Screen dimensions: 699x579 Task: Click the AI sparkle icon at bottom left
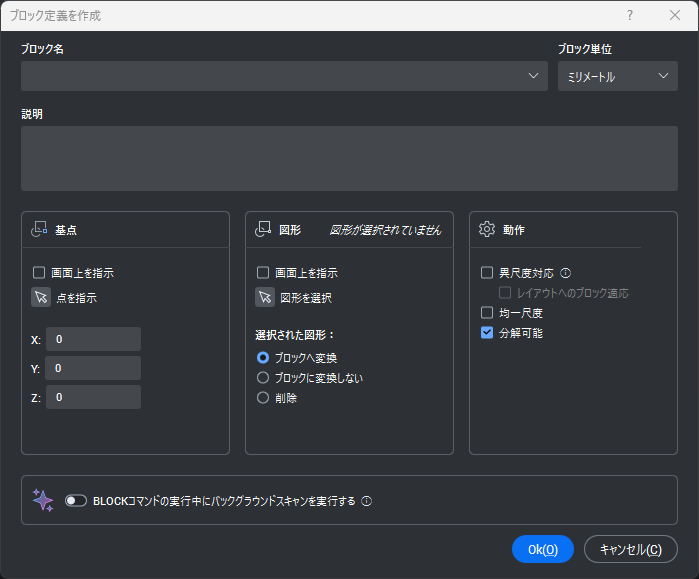[43, 500]
